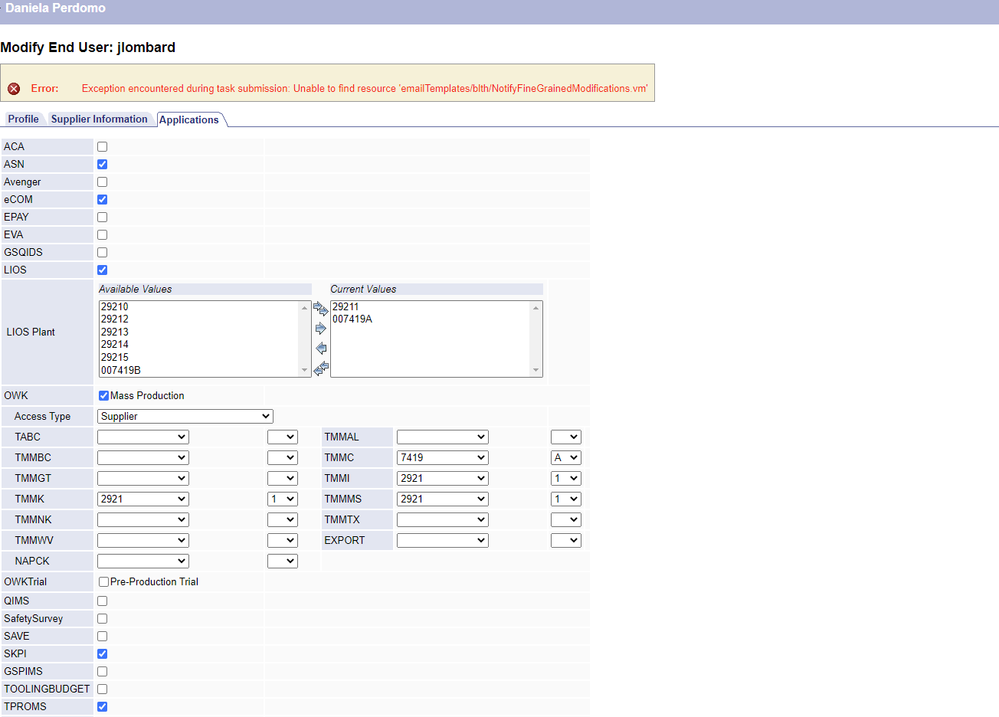This screenshot has height=717, width=999.
Task: Toggle the Mass Production checkbox
Action: [x=104, y=396]
